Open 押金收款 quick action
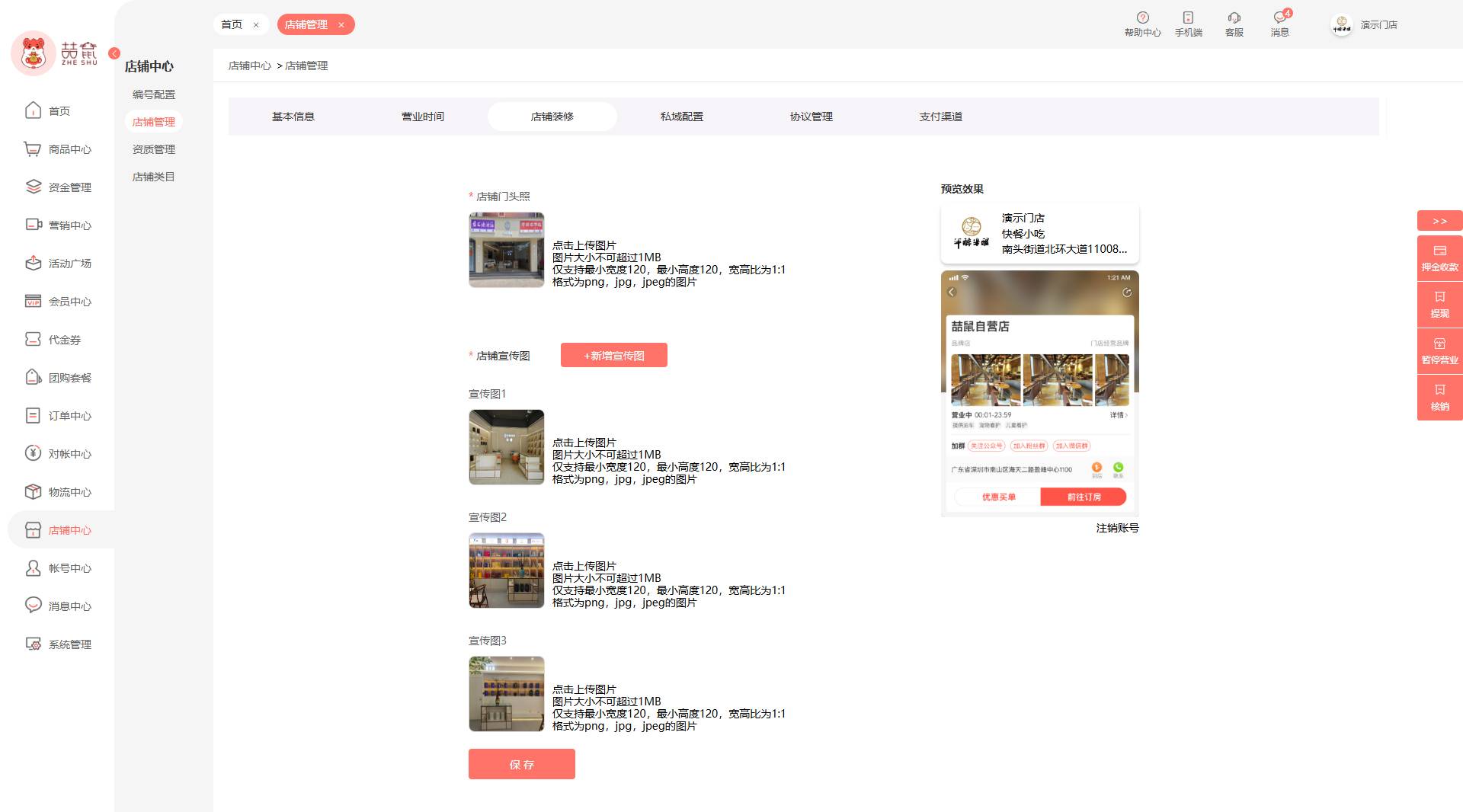Image resolution: width=1463 pixels, height=812 pixels. pos(1440,258)
